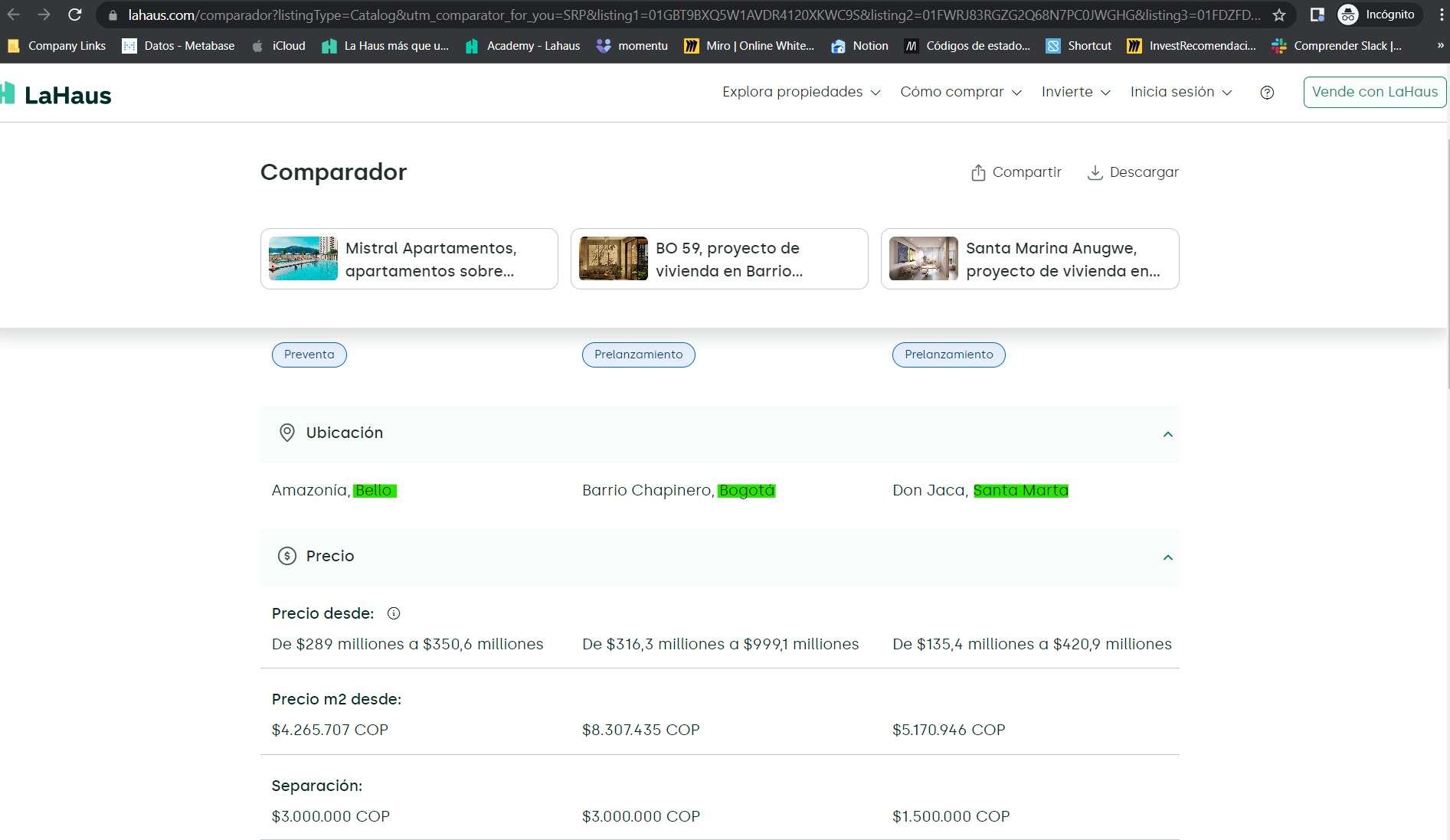Bookmark the page with the star icon
The image size is (1450, 840).
(x=1278, y=15)
